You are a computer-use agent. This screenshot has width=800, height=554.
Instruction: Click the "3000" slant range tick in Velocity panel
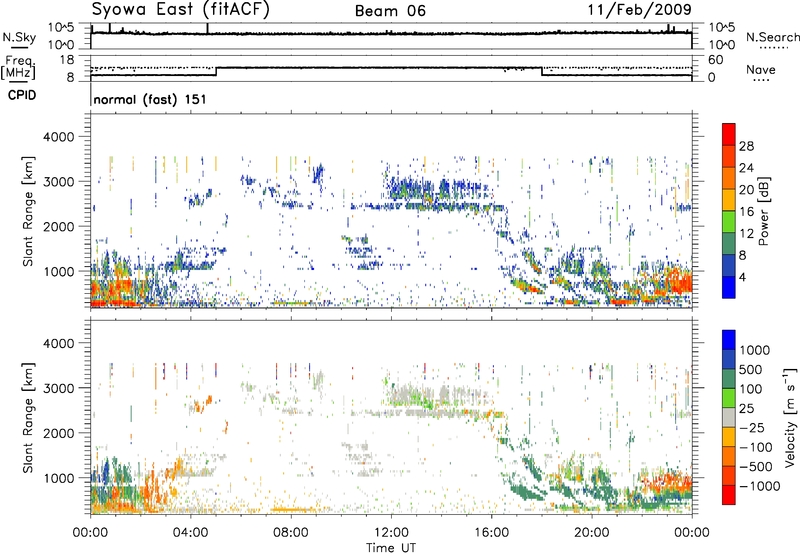tap(58, 388)
